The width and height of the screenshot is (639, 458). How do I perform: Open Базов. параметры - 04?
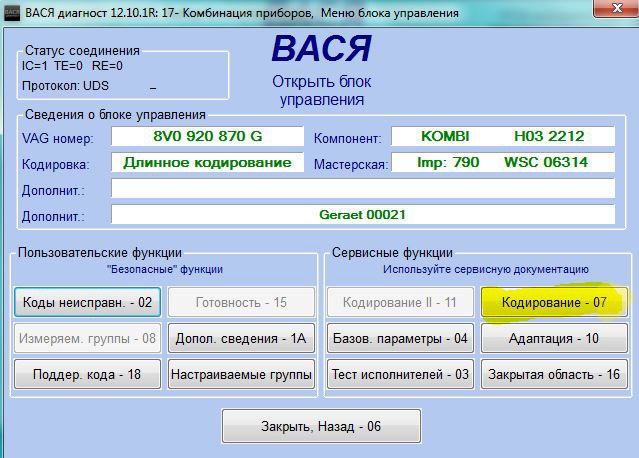pos(400,338)
